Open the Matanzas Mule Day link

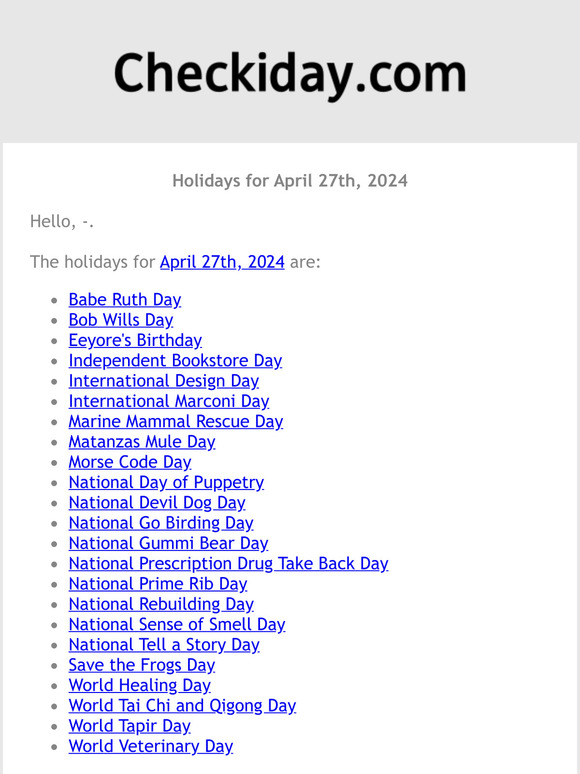pos(142,441)
